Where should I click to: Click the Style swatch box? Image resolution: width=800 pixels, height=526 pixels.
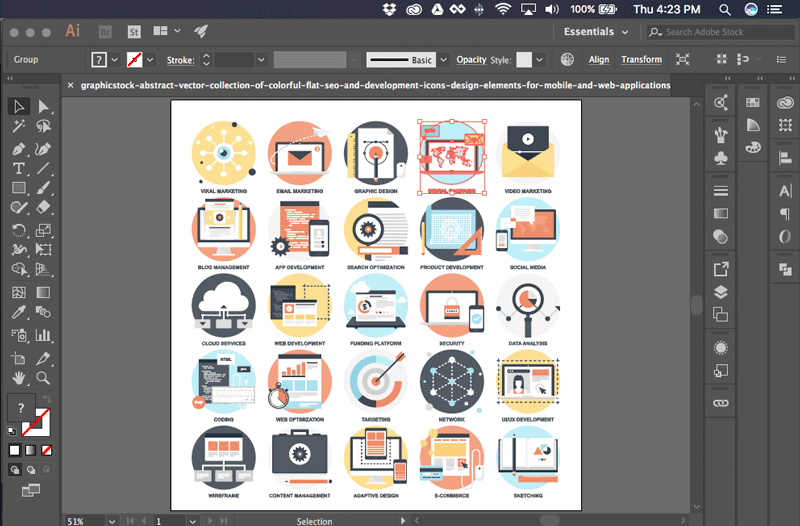525,60
